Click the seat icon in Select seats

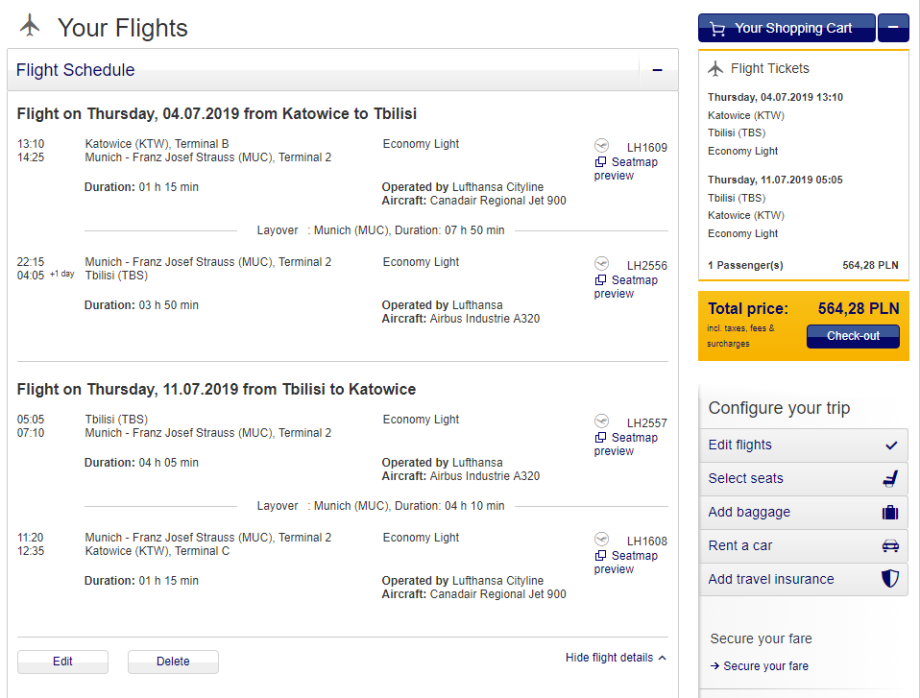(x=890, y=479)
